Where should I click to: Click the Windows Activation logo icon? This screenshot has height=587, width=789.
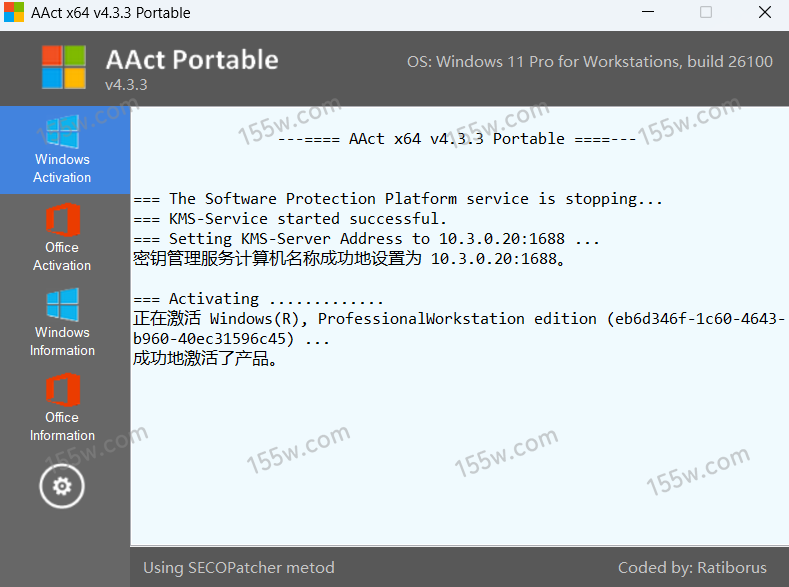(62, 131)
